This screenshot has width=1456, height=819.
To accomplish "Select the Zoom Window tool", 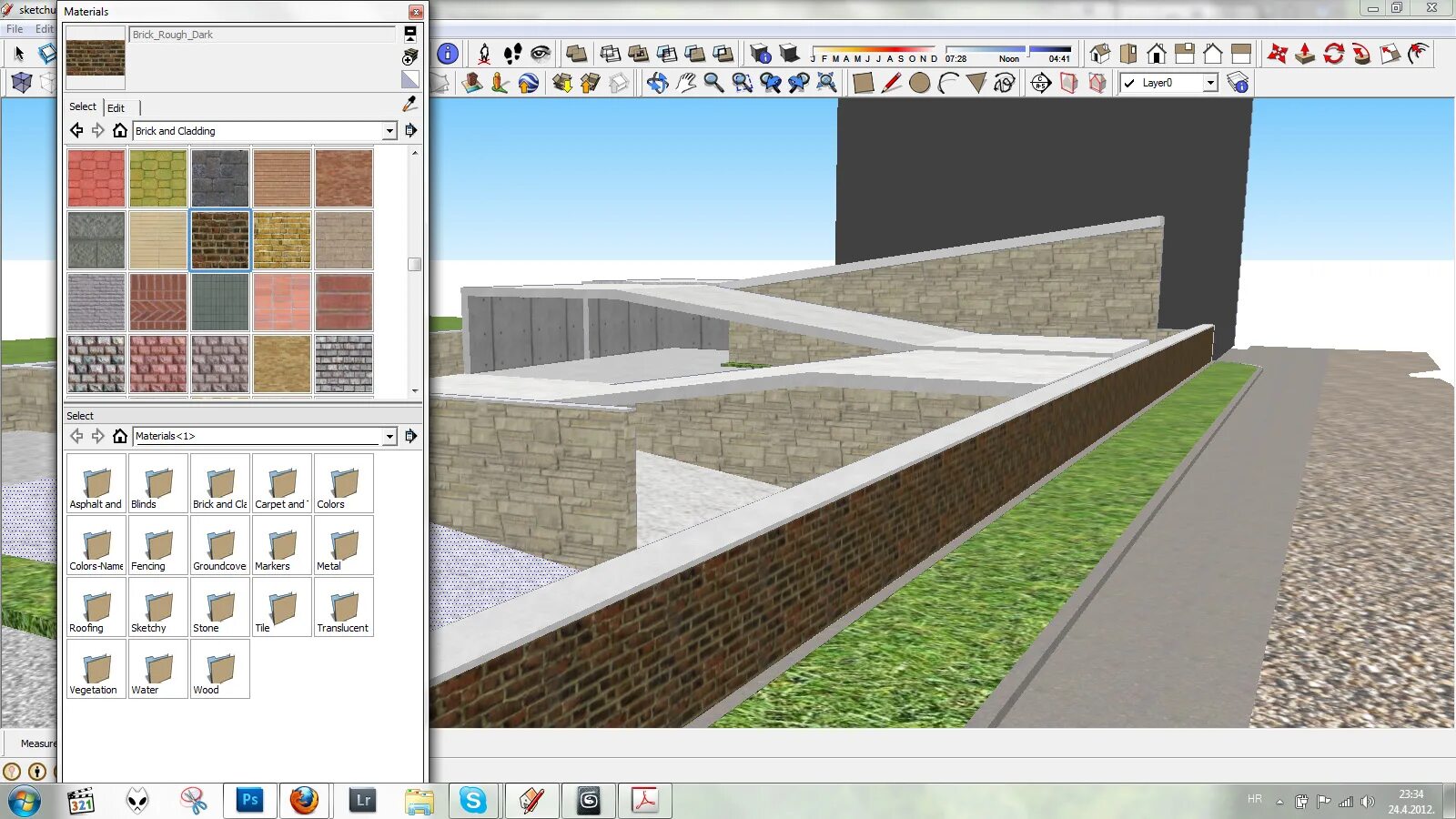I will [x=743, y=84].
